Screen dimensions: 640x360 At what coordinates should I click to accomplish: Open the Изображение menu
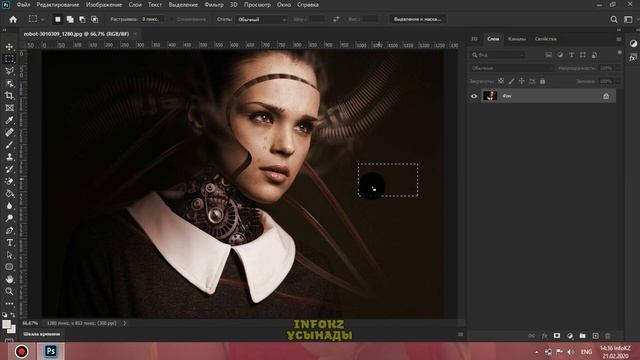coord(104,5)
